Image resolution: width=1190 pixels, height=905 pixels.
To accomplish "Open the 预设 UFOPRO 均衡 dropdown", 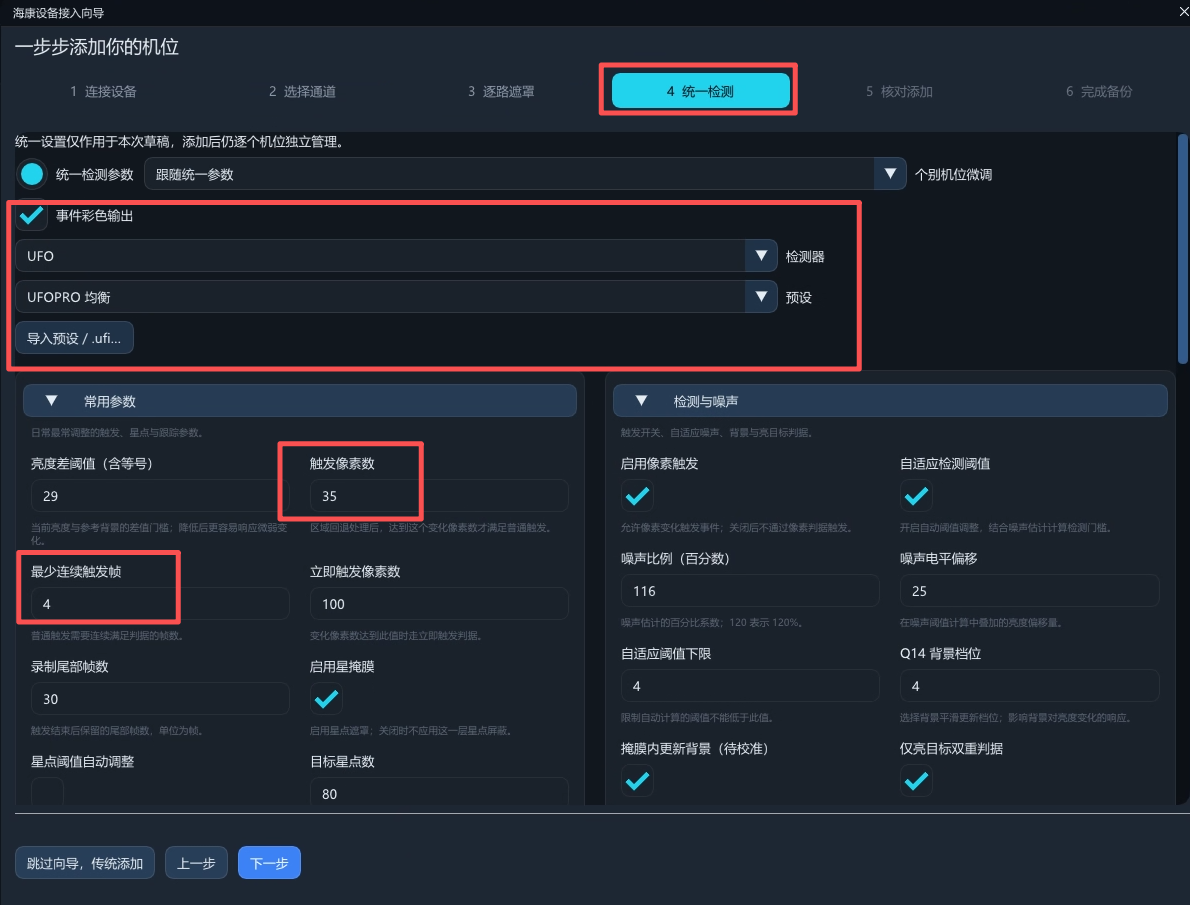I will coord(396,297).
